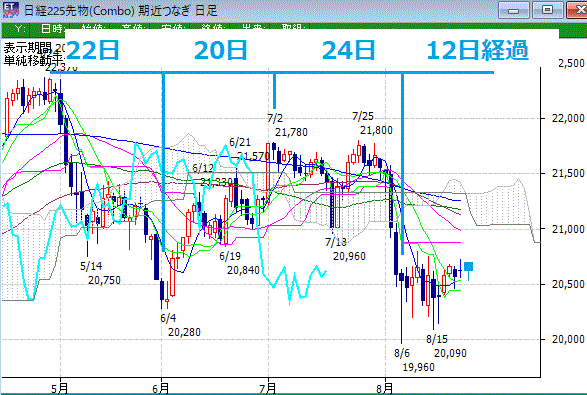The width and height of the screenshot is (587, 395).
Task: Click the 6/4 low date label
Action: [x=168, y=318]
